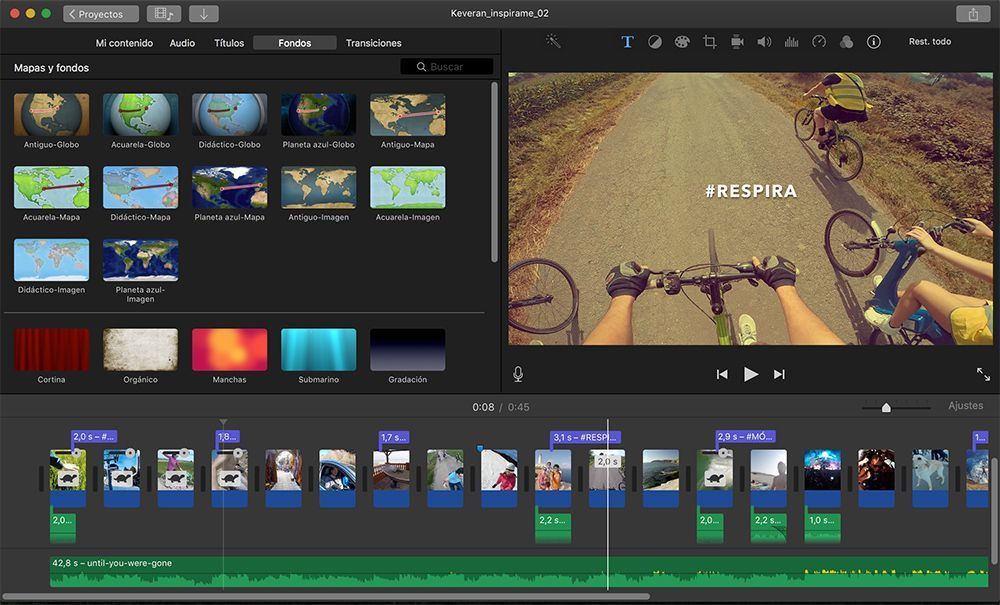Screen dimensions: 1000x605
Task: Skip to the next clip
Action: tap(779, 374)
